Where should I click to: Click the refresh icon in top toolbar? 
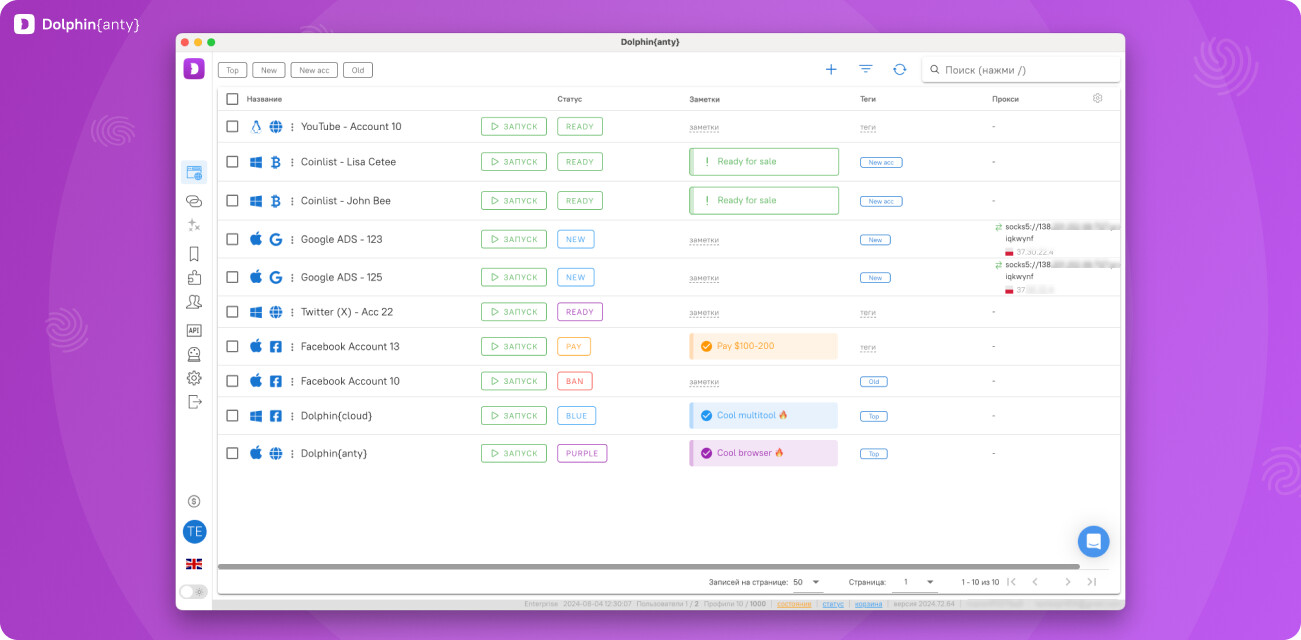(x=899, y=70)
